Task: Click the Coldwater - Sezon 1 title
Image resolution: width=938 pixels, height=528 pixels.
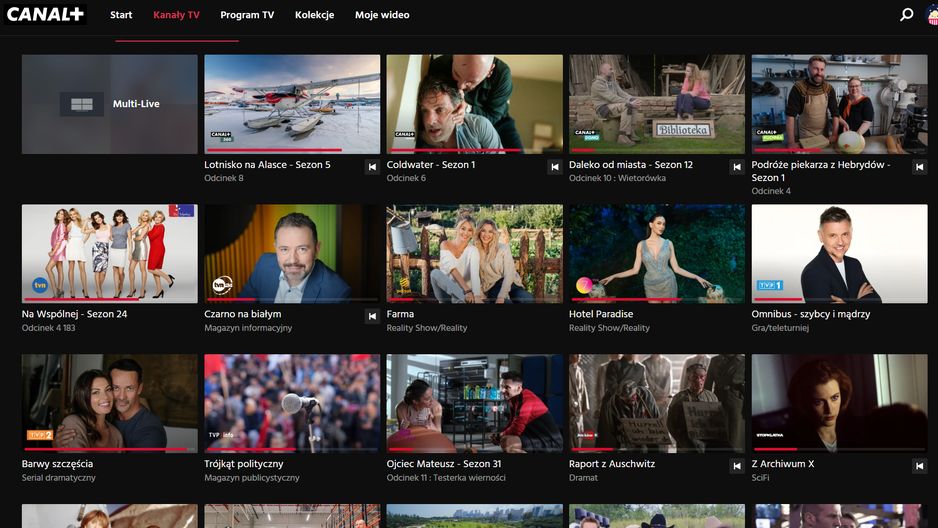Action: [x=431, y=164]
